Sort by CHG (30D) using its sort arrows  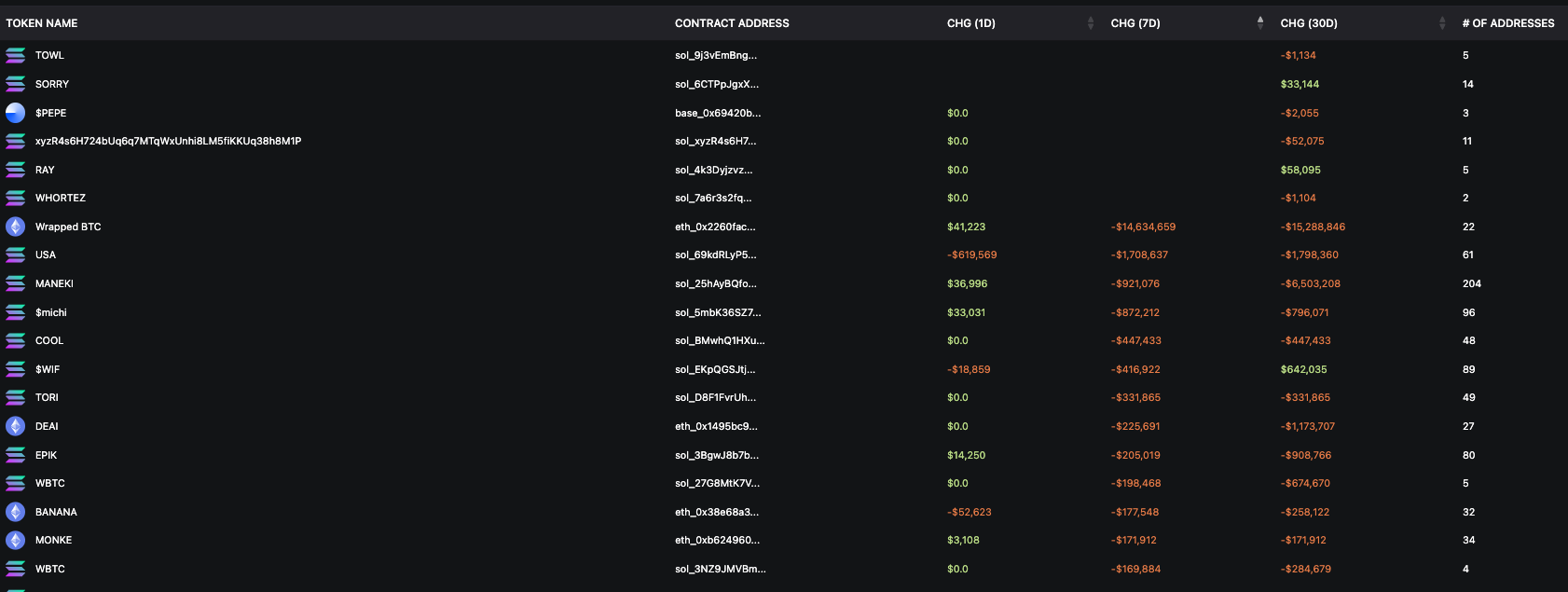1442,23
